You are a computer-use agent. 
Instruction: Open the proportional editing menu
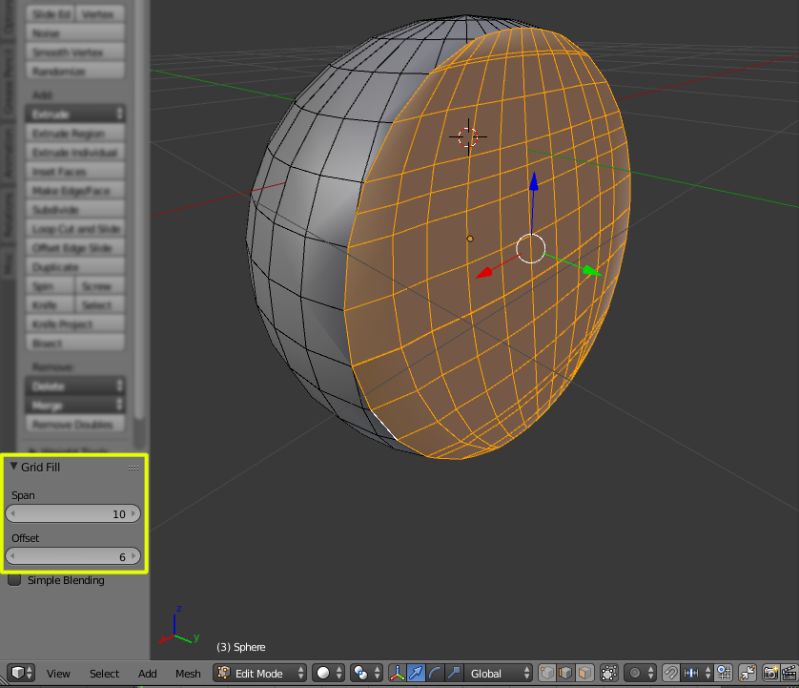(x=641, y=673)
